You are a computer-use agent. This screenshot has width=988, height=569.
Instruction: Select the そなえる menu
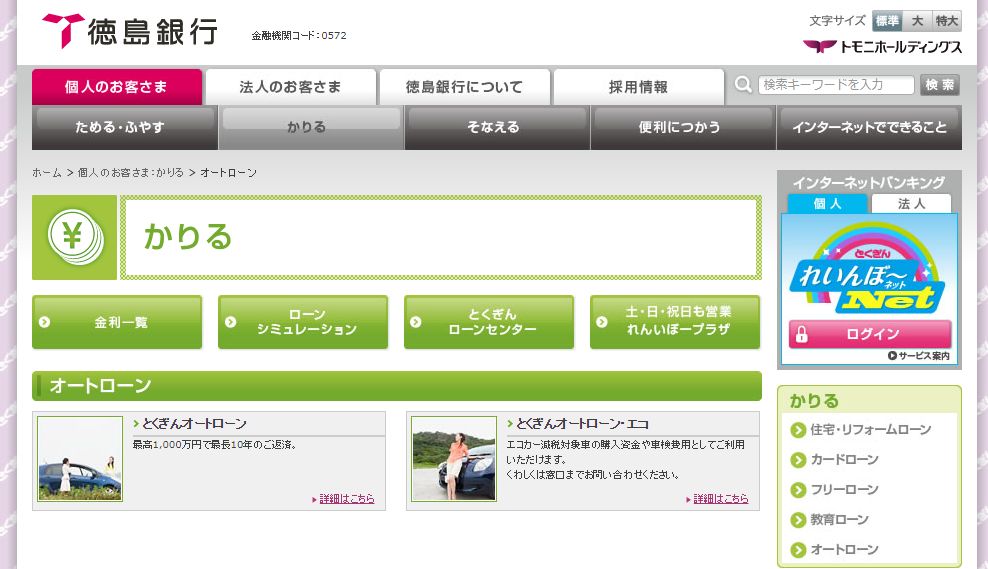497,127
